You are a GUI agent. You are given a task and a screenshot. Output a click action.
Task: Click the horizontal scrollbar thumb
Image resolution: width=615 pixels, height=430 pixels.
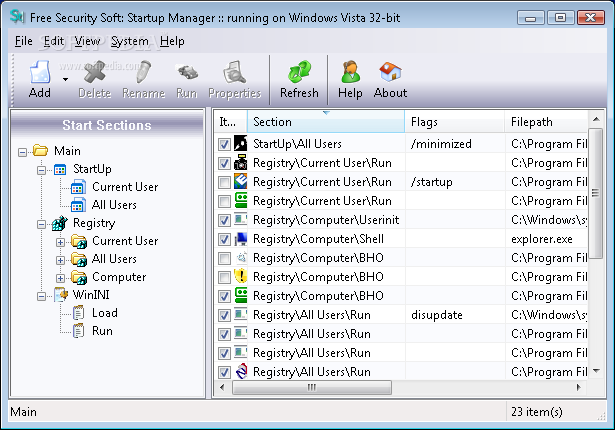tap(312, 388)
